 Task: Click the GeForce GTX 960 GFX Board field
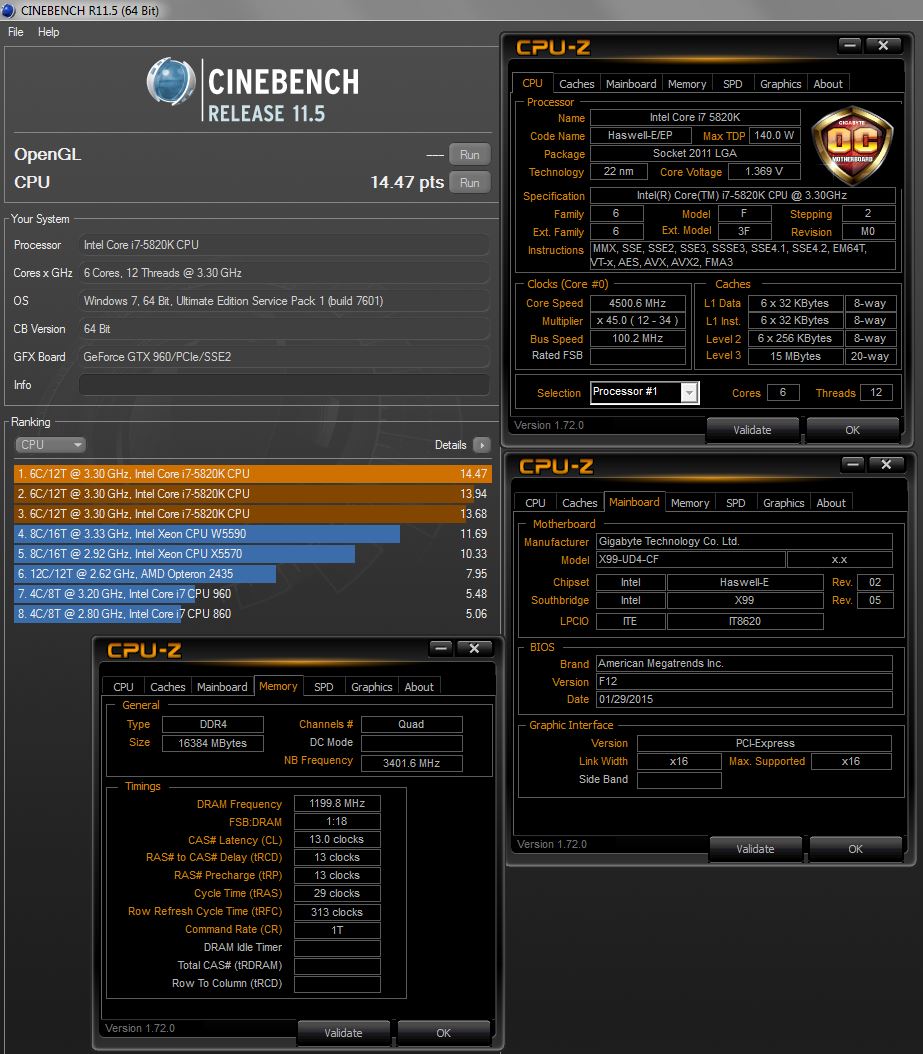tap(284, 357)
